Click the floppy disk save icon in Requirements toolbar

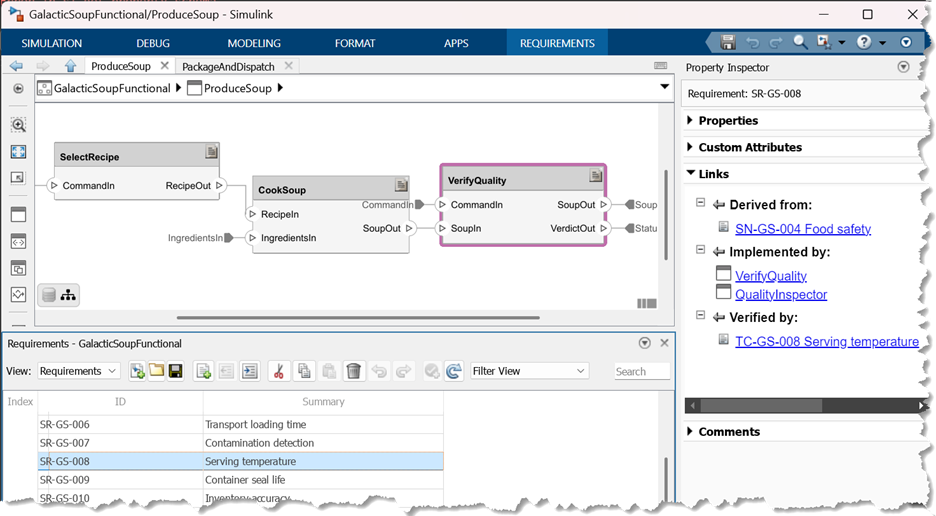pos(175,371)
